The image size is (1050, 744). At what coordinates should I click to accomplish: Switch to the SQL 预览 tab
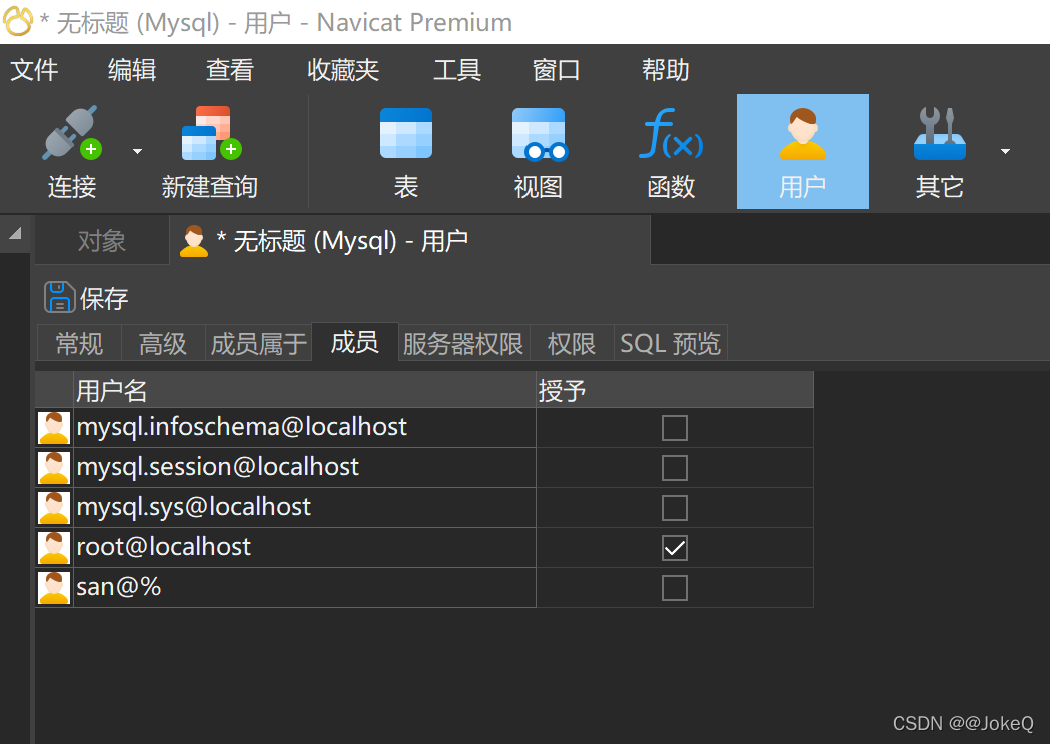(670, 344)
